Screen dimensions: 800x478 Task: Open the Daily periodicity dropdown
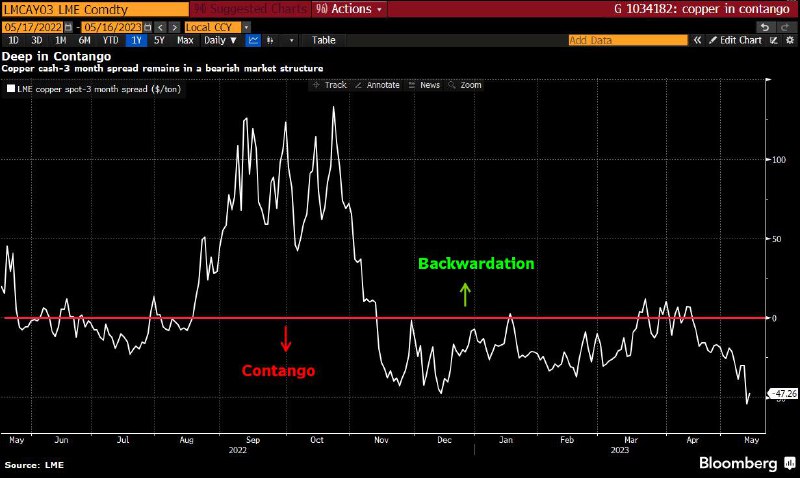click(x=220, y=40)
